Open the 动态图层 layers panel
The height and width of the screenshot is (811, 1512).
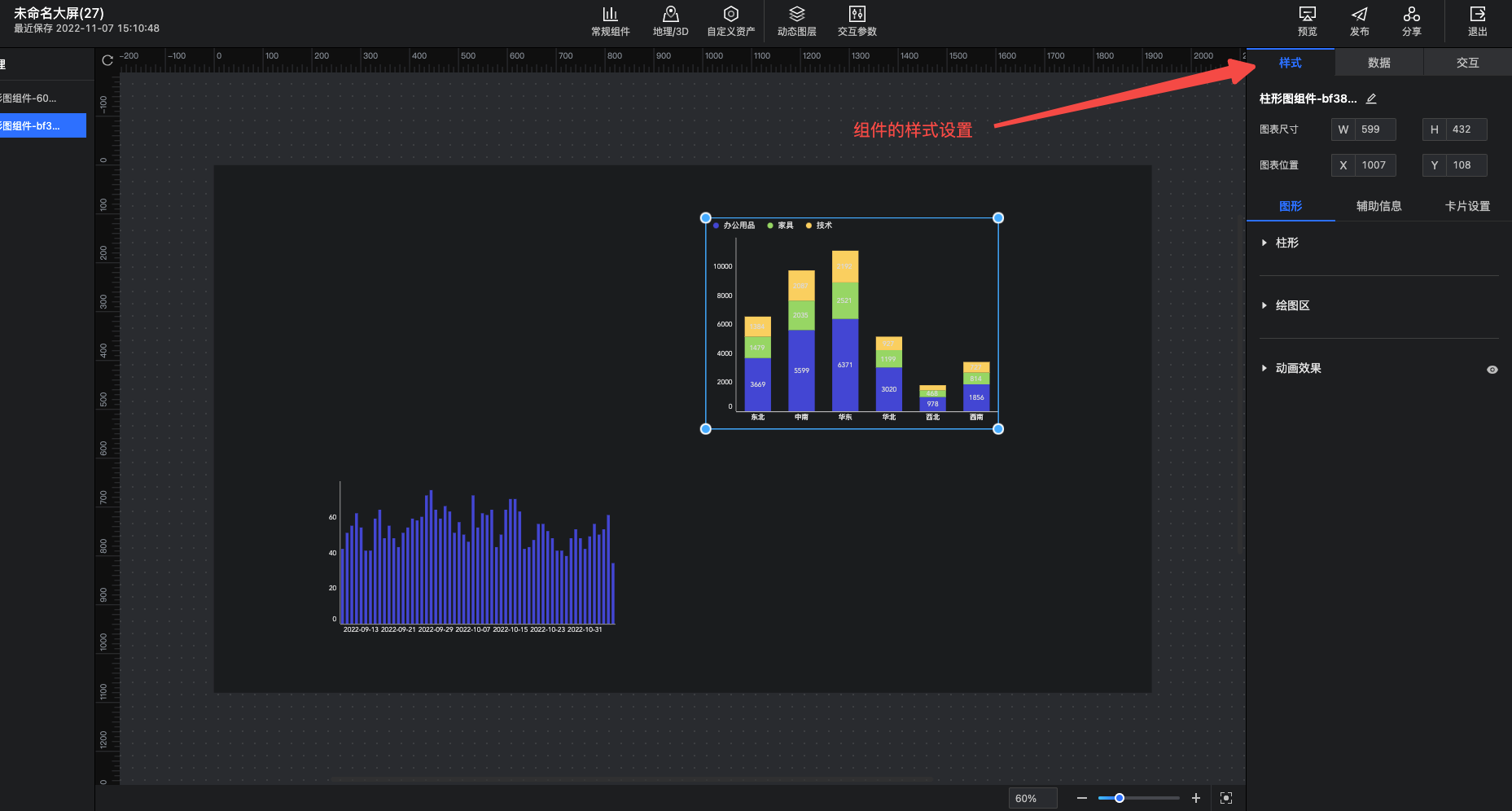(x=796, y=21)
